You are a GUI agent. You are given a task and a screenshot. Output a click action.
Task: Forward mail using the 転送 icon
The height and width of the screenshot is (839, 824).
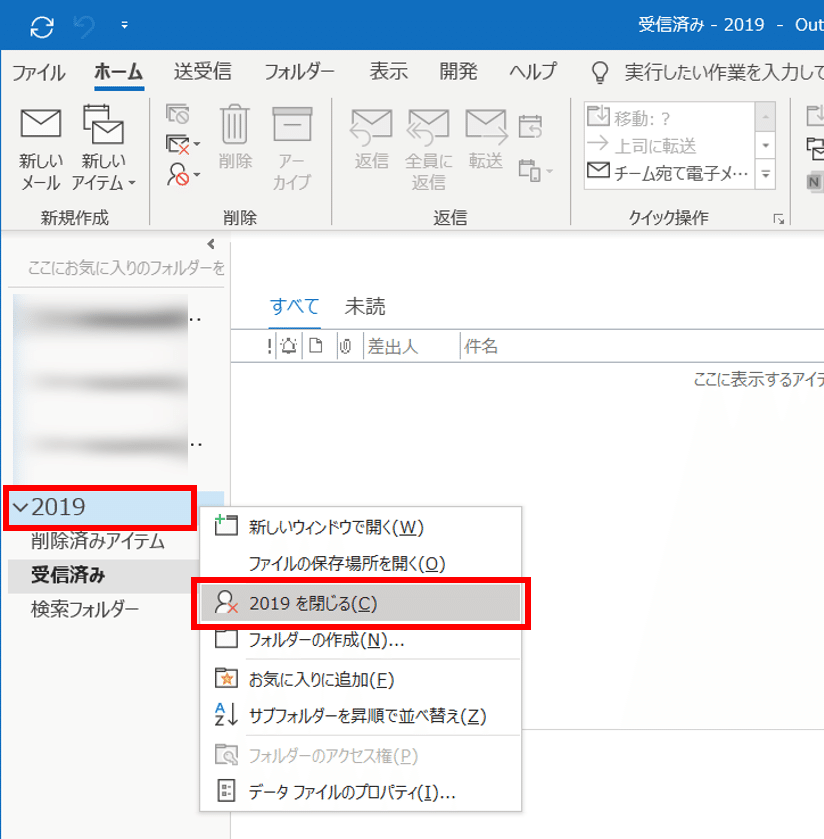point(485,125)
